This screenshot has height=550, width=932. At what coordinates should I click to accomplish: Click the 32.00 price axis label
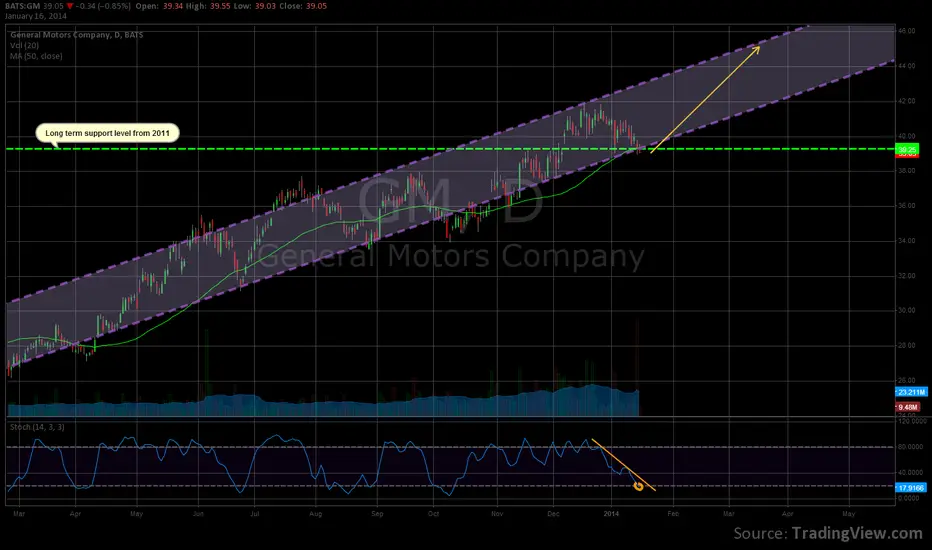[x=907, y=276]
